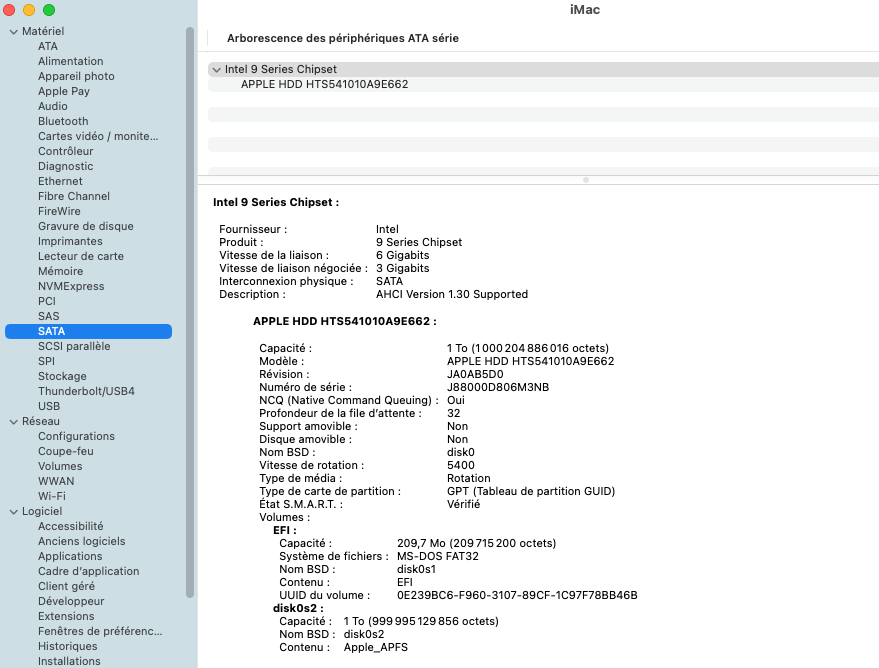Click the highlighted SATA entry
This screenshot has height=668, width=879.
coord(89,331)
